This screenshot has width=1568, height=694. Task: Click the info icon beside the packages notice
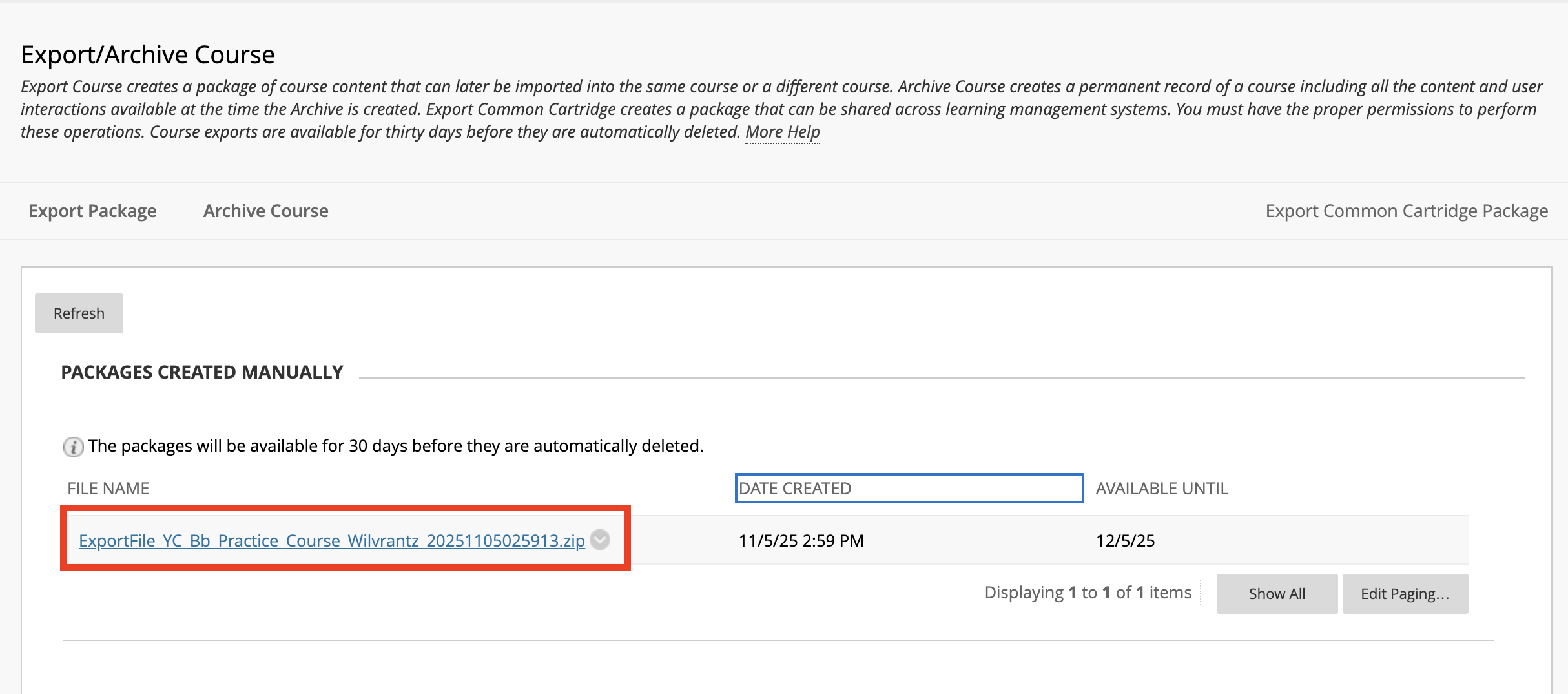73,447
